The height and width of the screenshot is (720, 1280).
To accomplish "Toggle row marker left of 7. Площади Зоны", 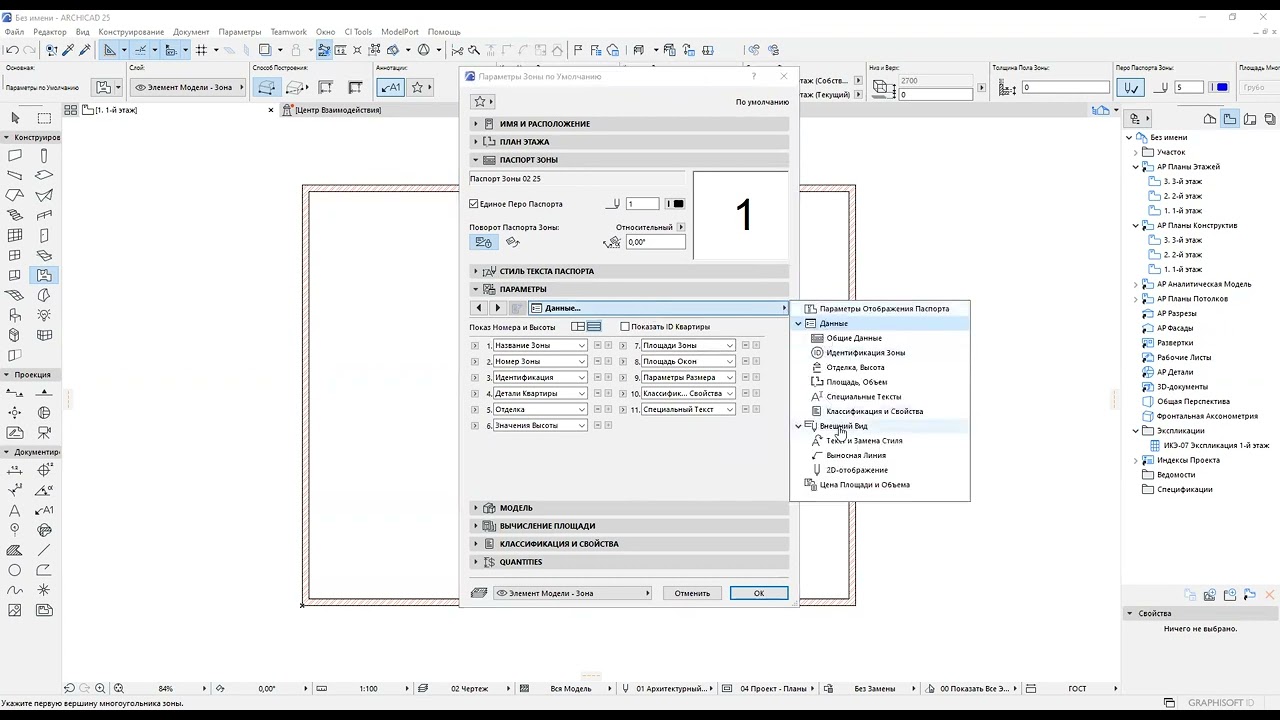I will tap(623, 345).
